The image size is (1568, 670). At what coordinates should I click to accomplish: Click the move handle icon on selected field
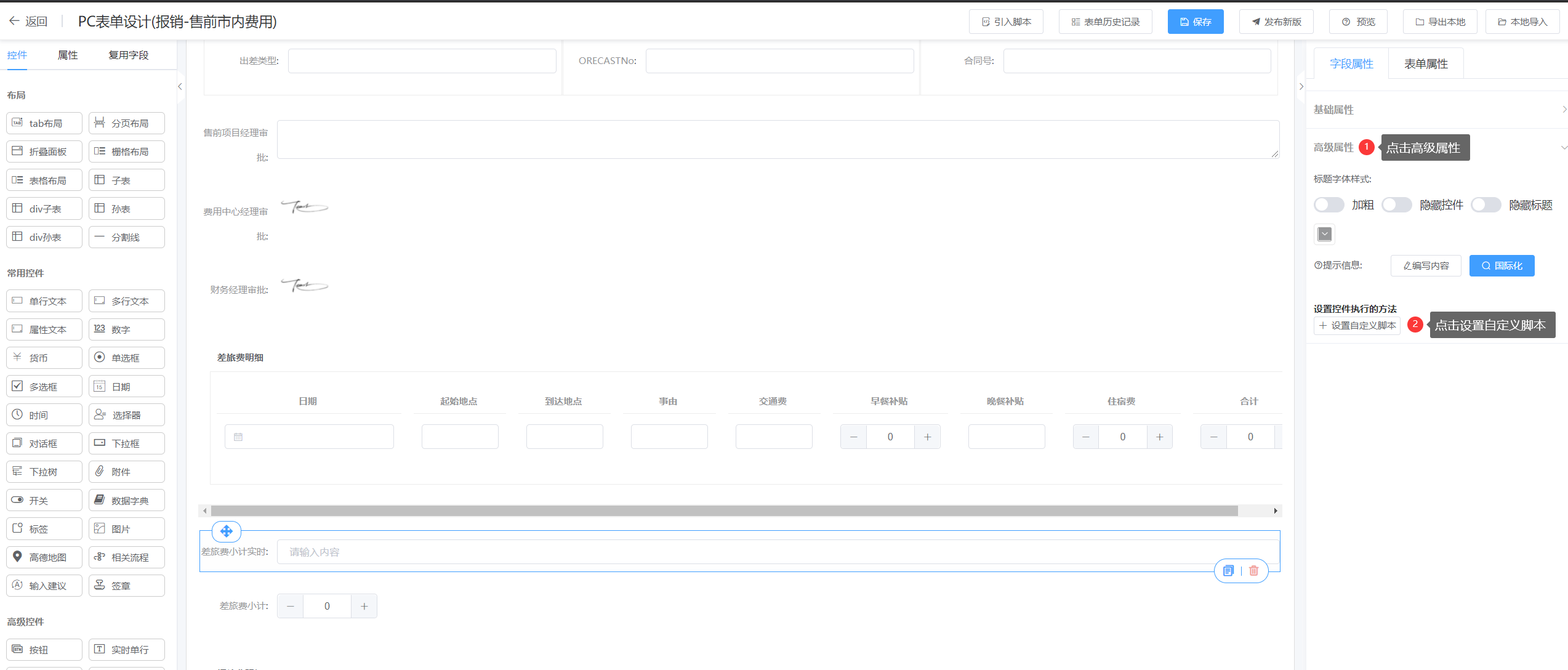pyautogui.click(x=226, y=531)
